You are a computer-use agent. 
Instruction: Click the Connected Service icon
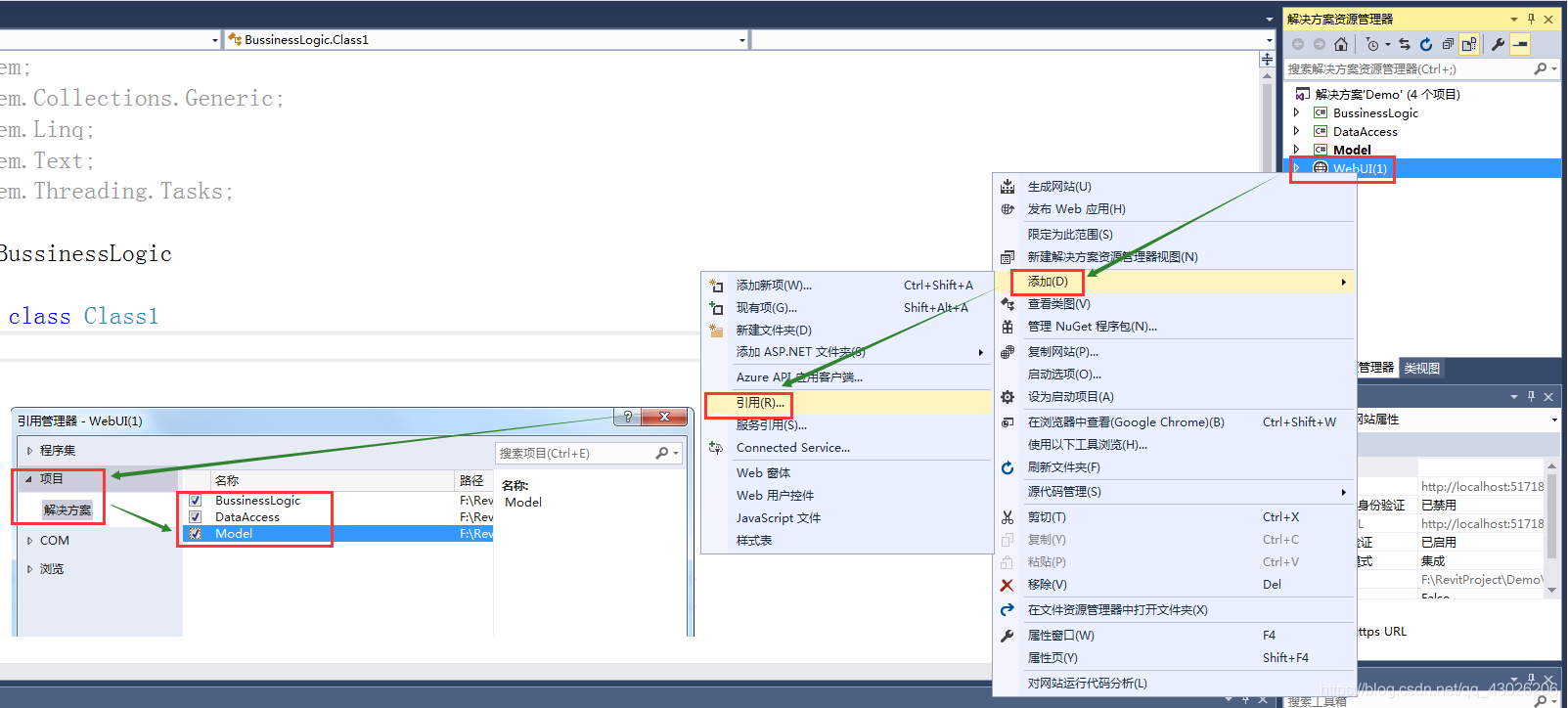pos(716,448)
